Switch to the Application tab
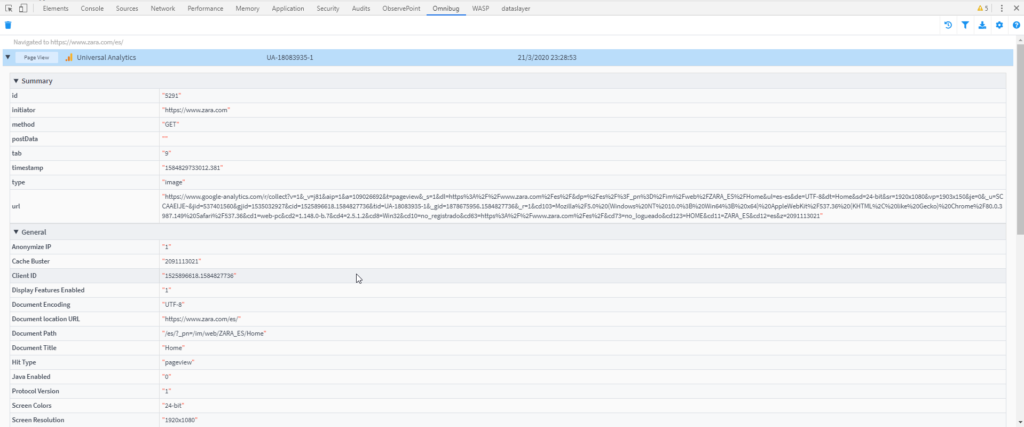1024x427 pixels. (x=288, y=8)
